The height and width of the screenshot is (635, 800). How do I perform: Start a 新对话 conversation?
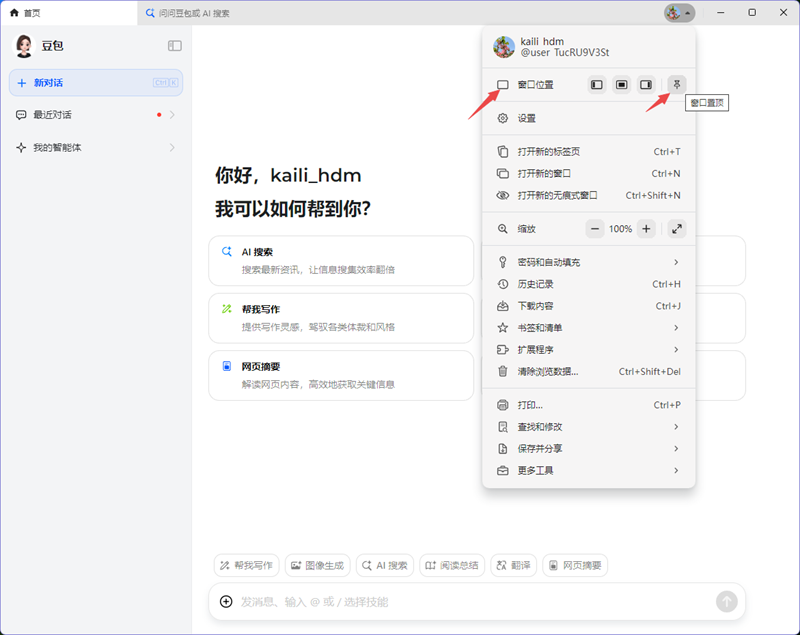point(95,82)
